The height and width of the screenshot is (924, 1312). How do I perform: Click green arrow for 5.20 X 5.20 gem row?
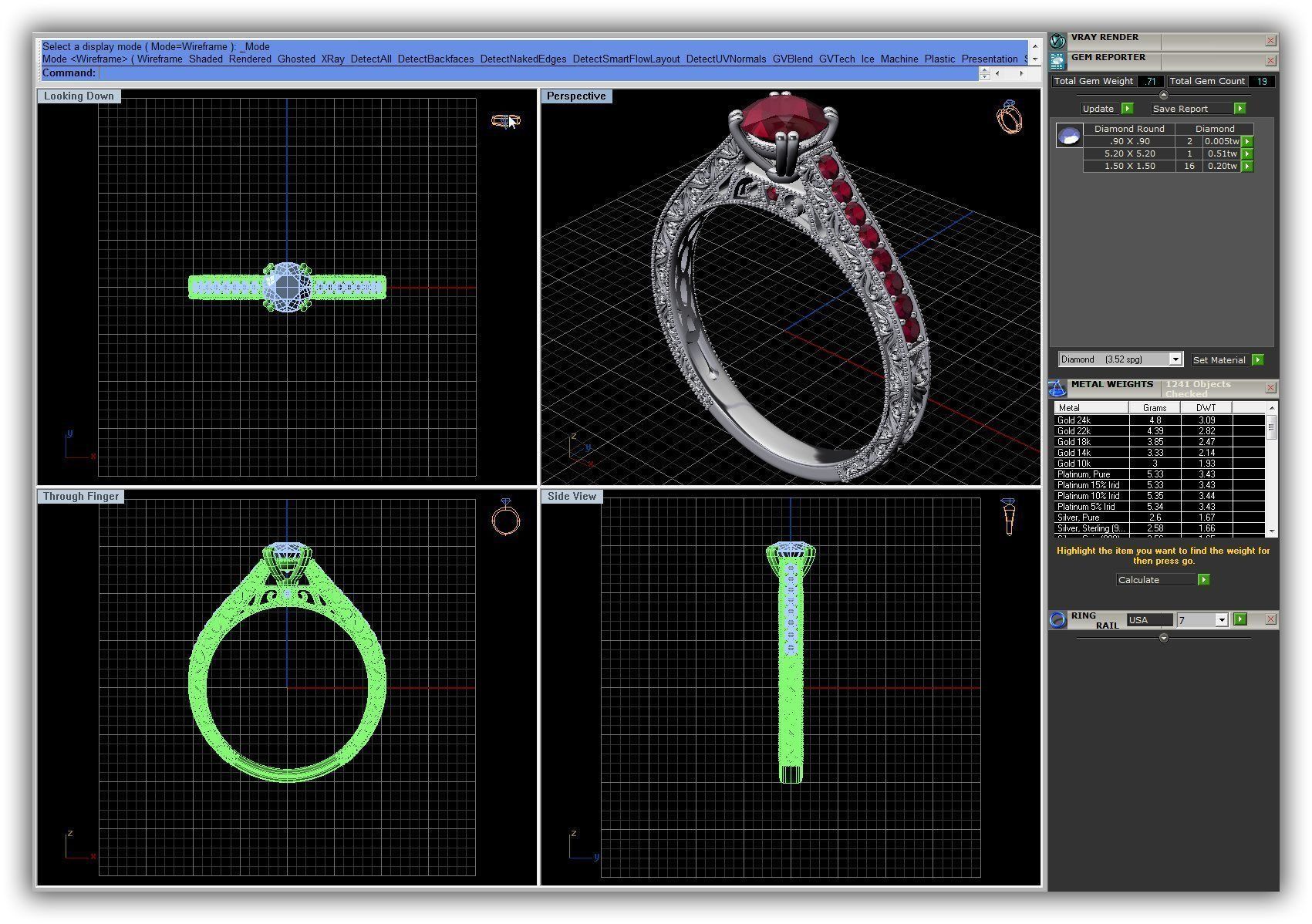(x=1247, y=154)
